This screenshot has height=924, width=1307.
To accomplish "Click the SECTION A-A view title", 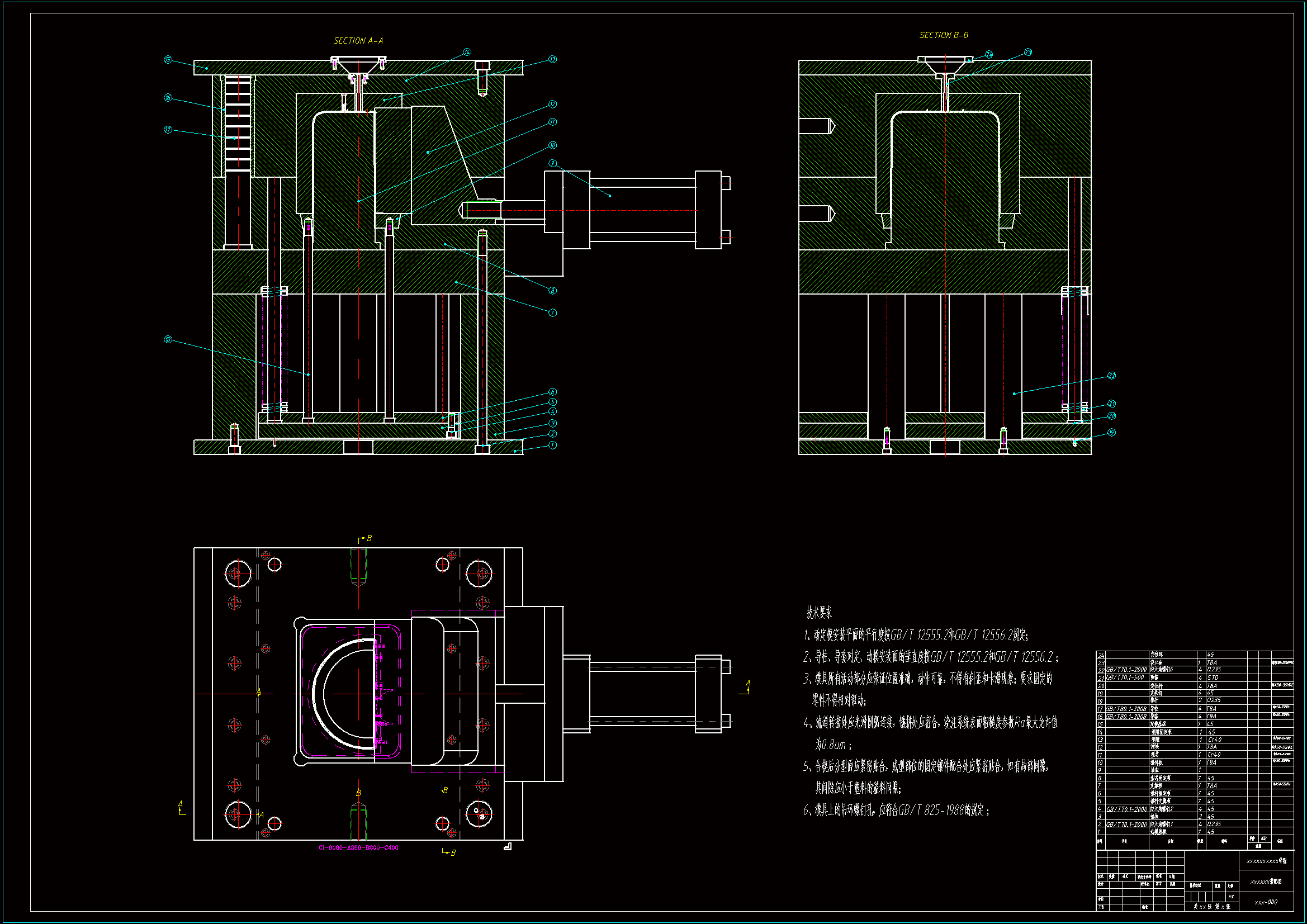I will click(358, 41).
